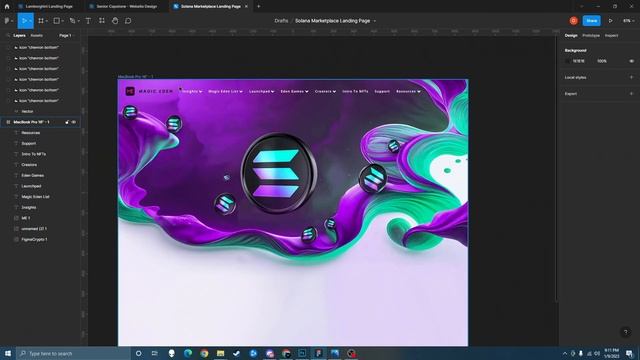Open shape tools dropdown arrow
Image resolution: width=640 pixels, height=360 pixels.
pos(62,21)
